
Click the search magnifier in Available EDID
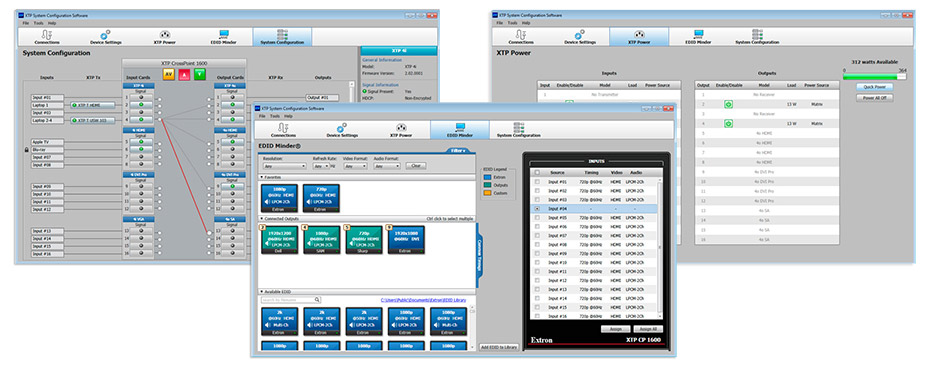tap(317, 300)
